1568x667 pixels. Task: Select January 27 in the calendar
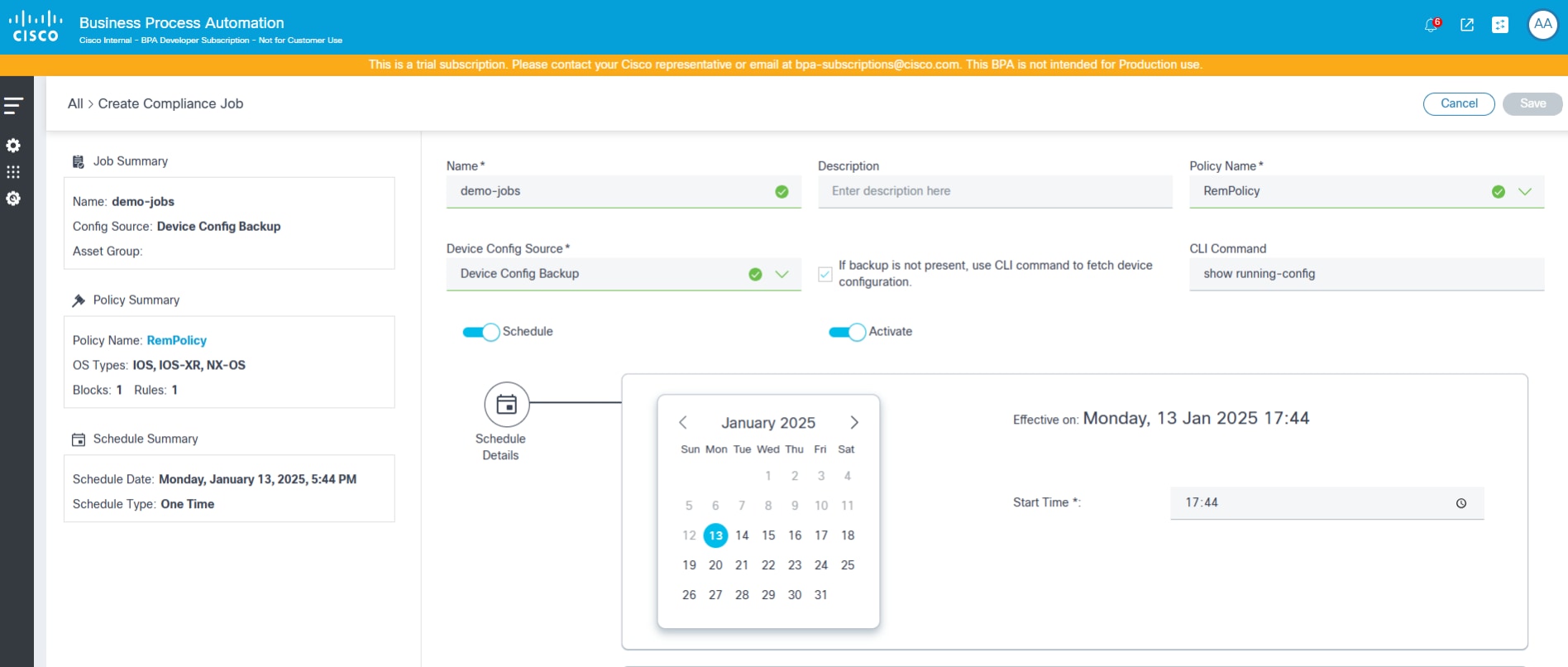715,595
